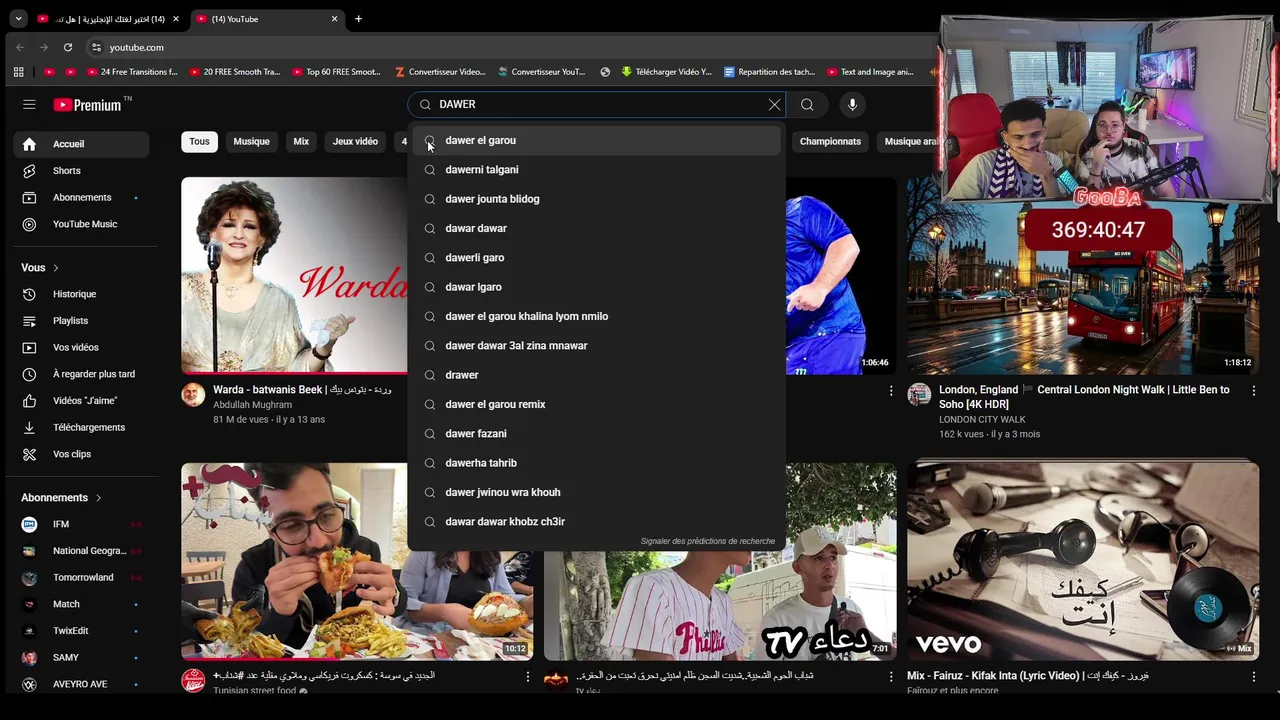The image size is (1280, 720).
Task: Select the Championnats filter chip
Action: pyautogui.click(x=830, y=141)
